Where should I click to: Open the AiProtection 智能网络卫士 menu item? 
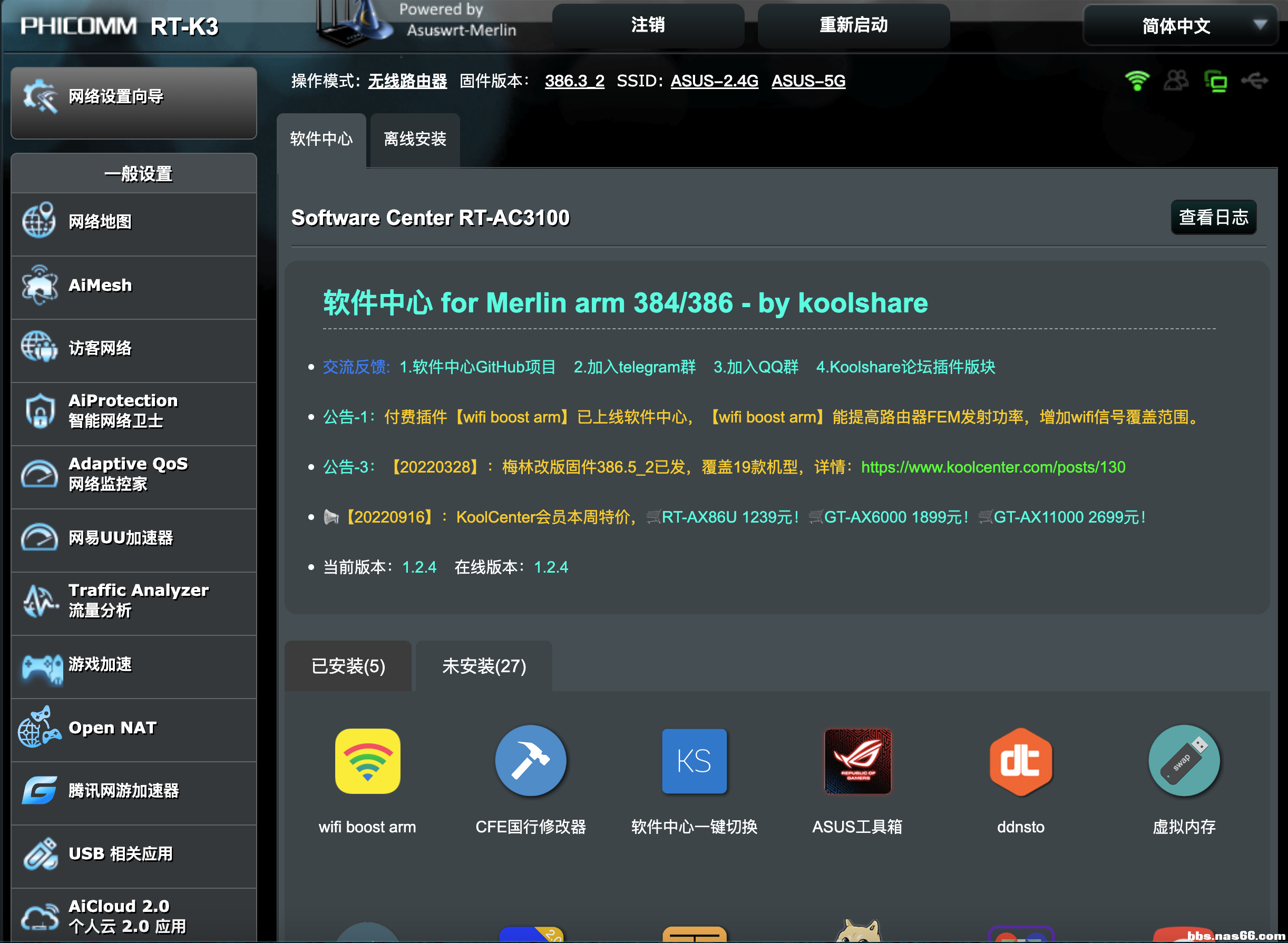pos(134,414)
